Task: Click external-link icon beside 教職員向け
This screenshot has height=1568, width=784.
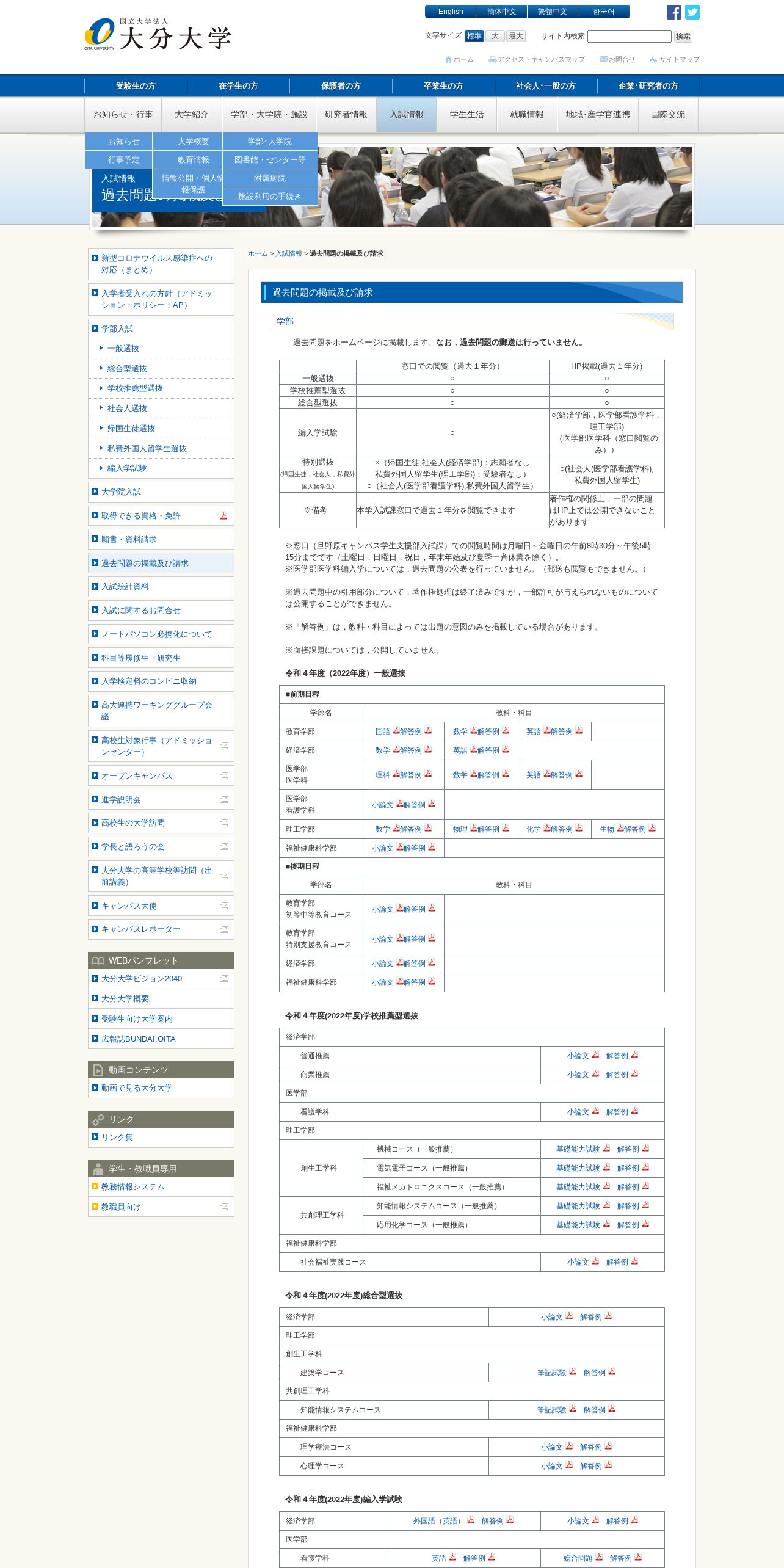Action: (224, 1207)
